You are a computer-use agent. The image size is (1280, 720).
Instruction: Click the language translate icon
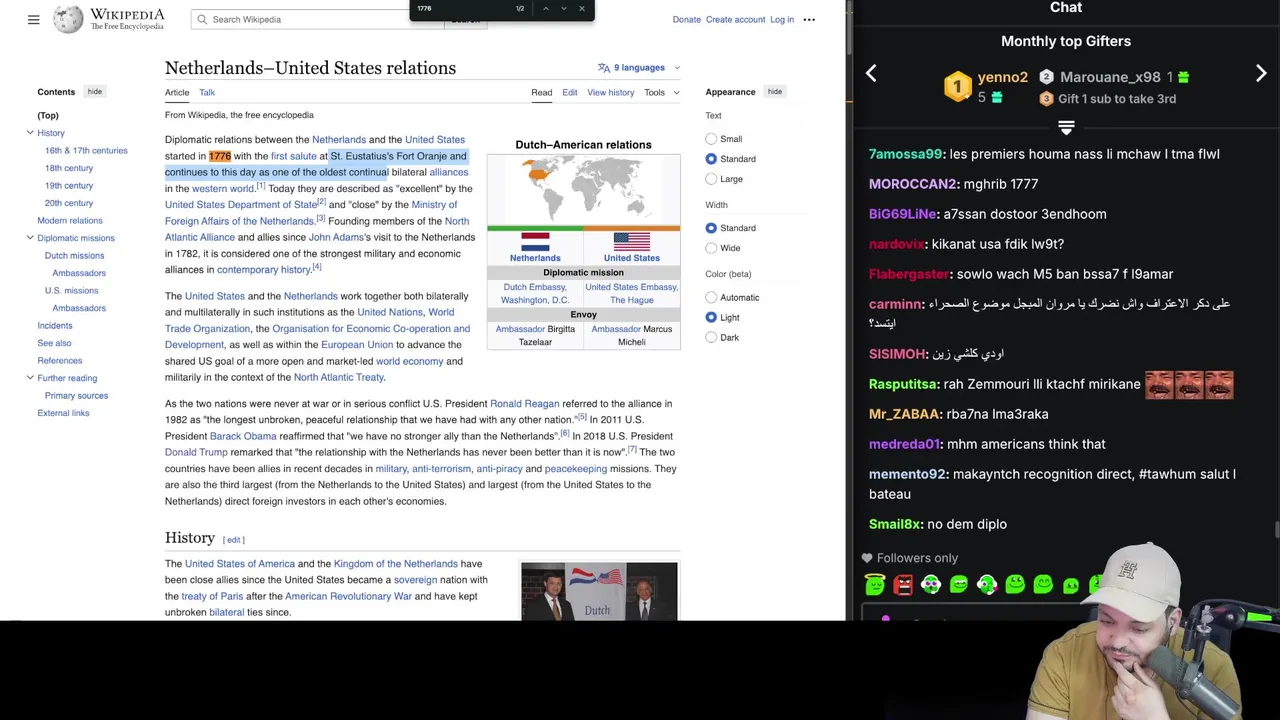pos(603,67)
